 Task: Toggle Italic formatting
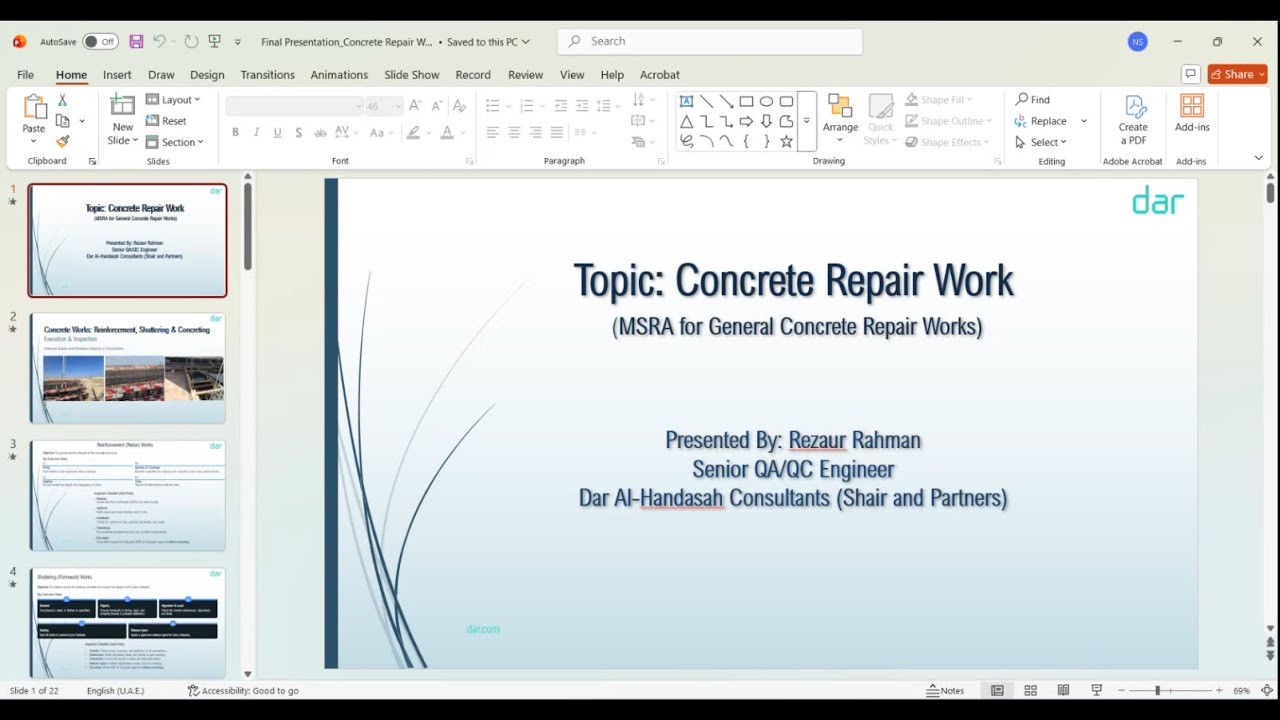coord(256,132)
